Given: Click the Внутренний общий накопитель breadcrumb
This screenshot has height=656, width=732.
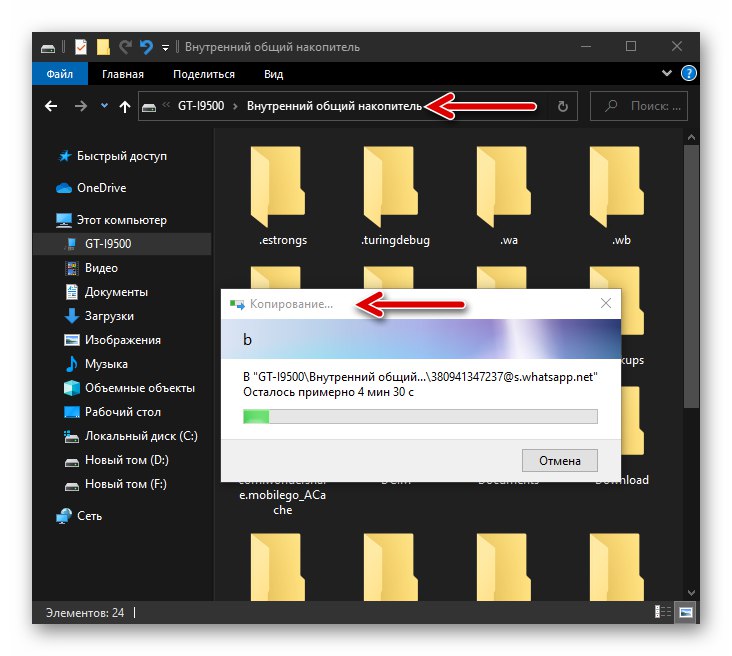Looking at the screenshot, I should click(x=334, y=106).
